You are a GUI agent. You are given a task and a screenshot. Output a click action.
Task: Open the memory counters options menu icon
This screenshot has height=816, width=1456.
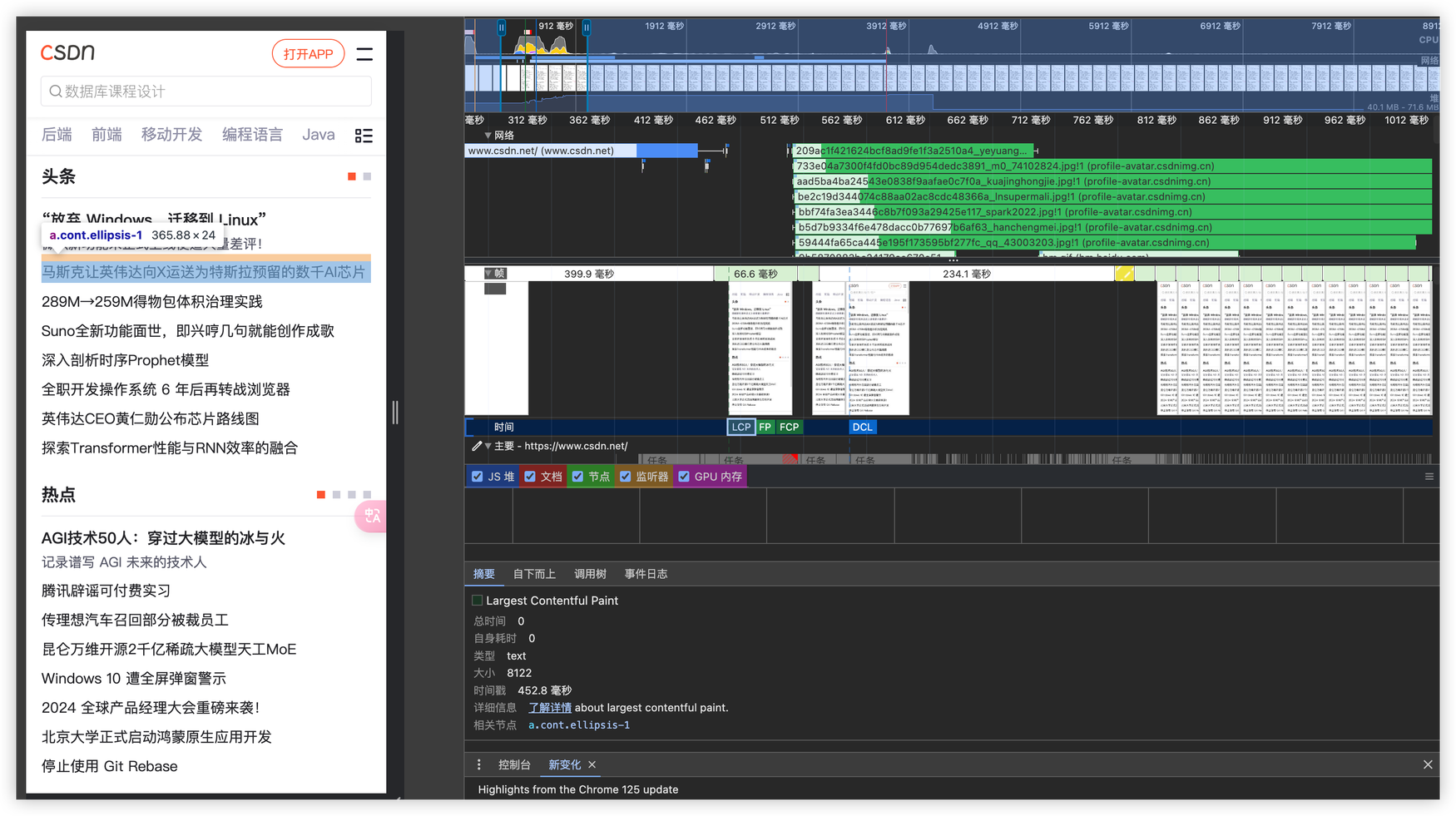pyautogui.click(x=1429, y=477)
